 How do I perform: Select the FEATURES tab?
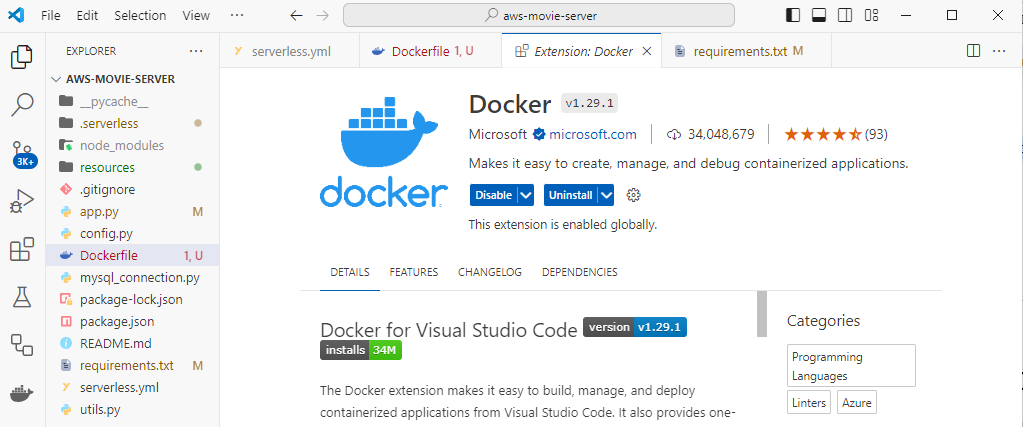(x=414, y=272)
